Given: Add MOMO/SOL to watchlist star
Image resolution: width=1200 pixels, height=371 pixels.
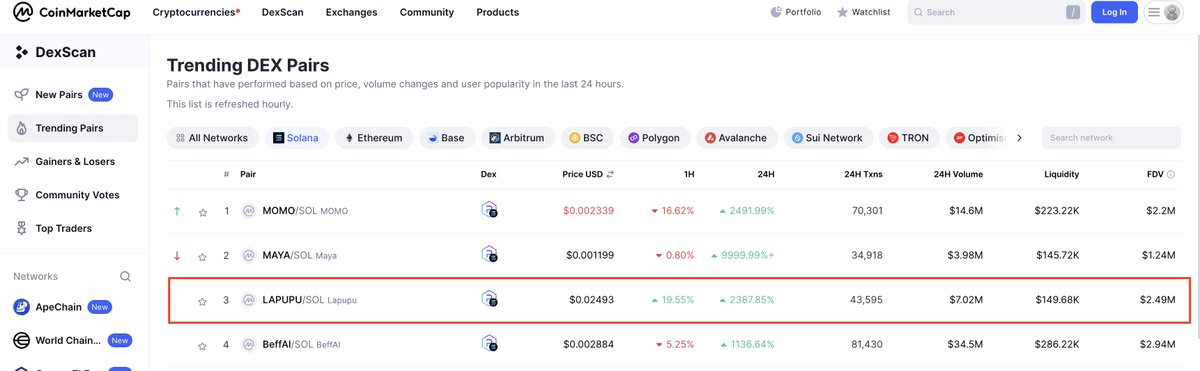Looking at the screenshot, I should pos(203,212).
